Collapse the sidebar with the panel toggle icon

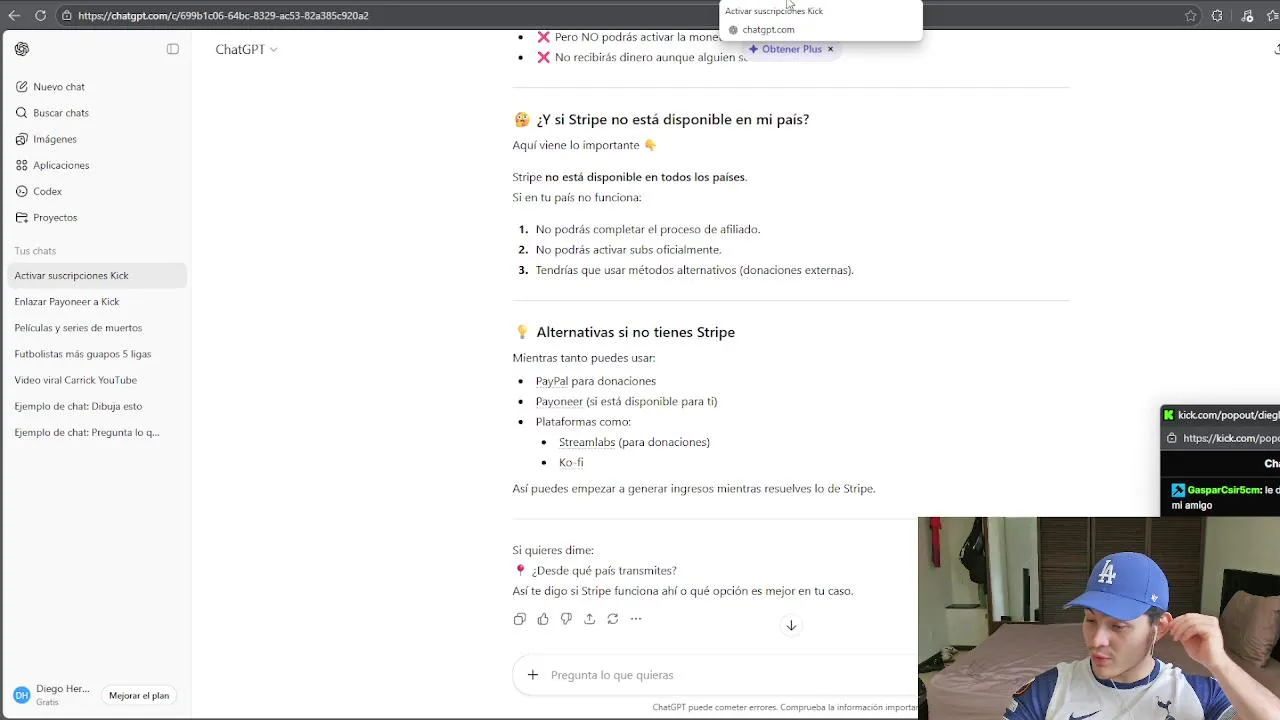coord(173,49)
